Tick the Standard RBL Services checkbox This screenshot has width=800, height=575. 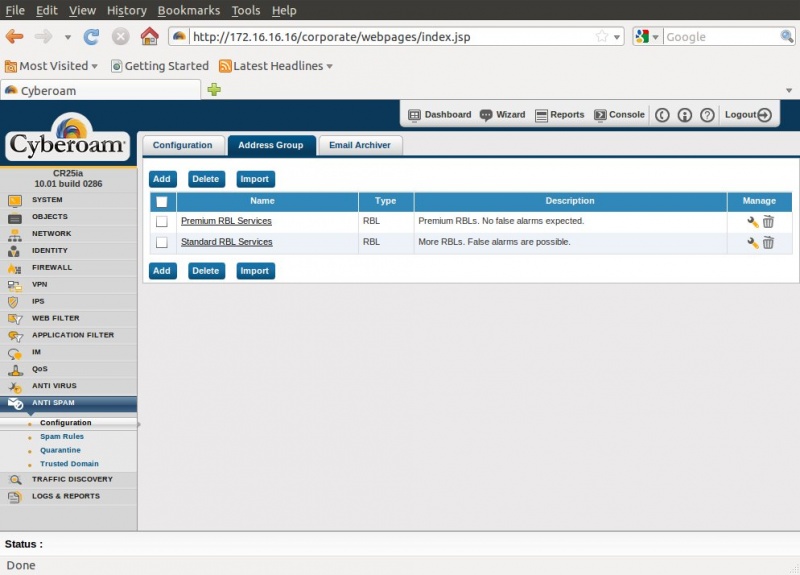coord(161,242)
